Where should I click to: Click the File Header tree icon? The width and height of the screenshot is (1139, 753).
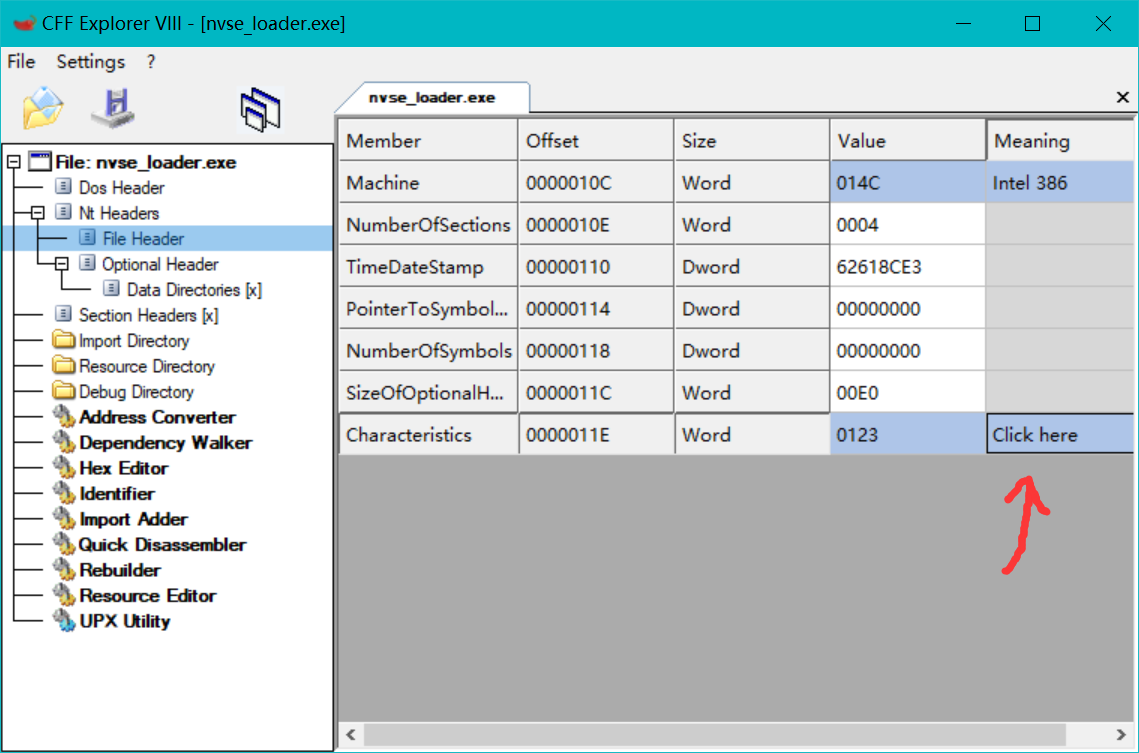[87, 237]
